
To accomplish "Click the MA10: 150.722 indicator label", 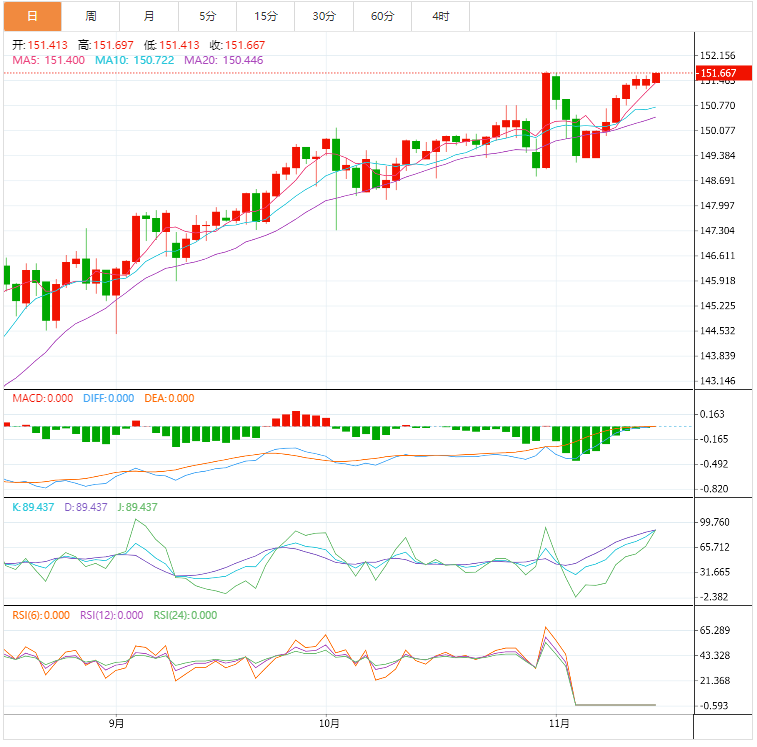I will pos(135,61).
